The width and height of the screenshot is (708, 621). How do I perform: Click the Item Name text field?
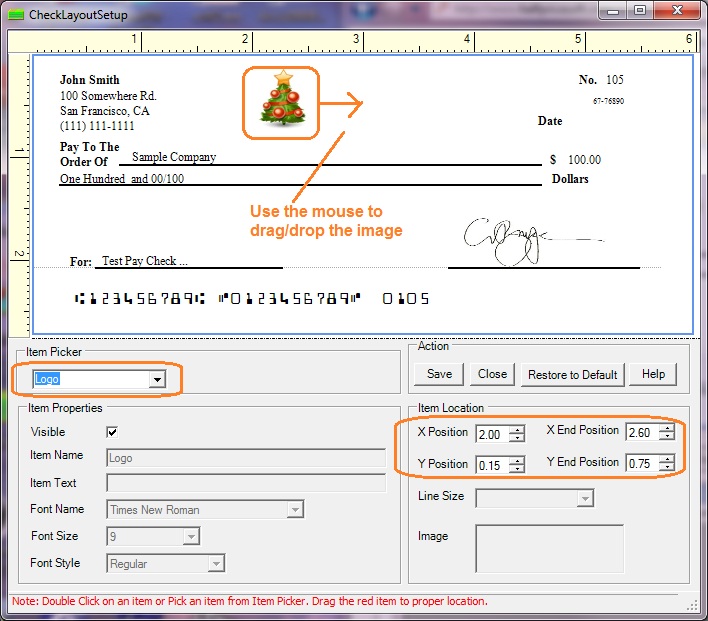coord(246,458)
